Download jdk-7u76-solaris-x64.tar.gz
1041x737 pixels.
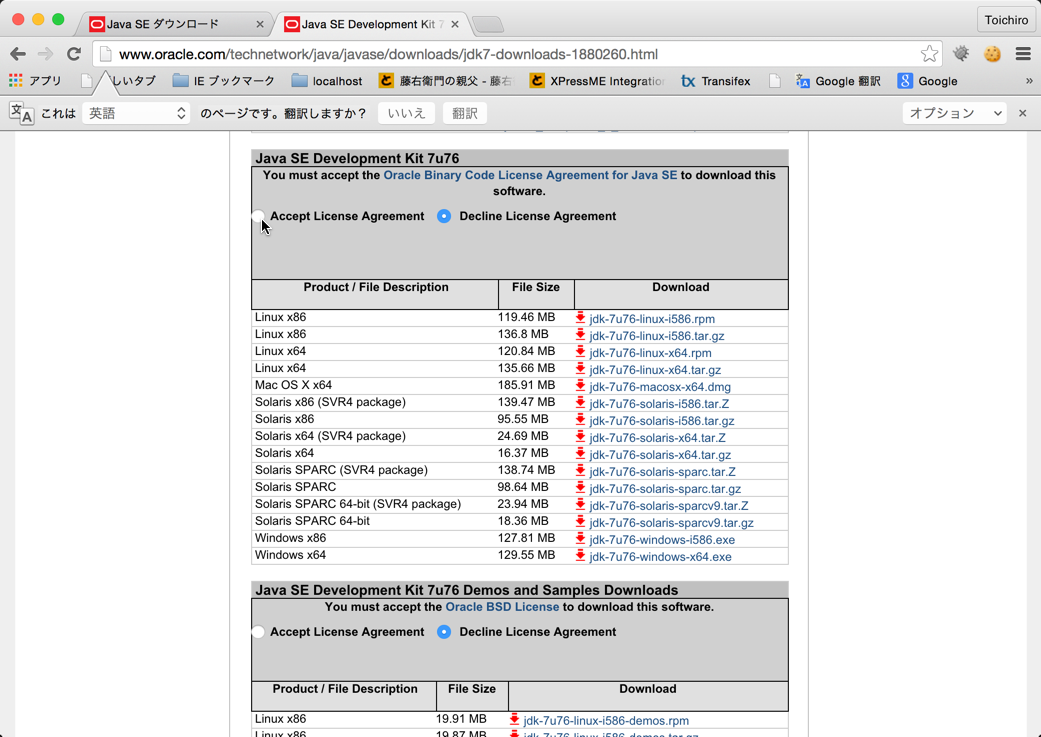coord(660,455)
